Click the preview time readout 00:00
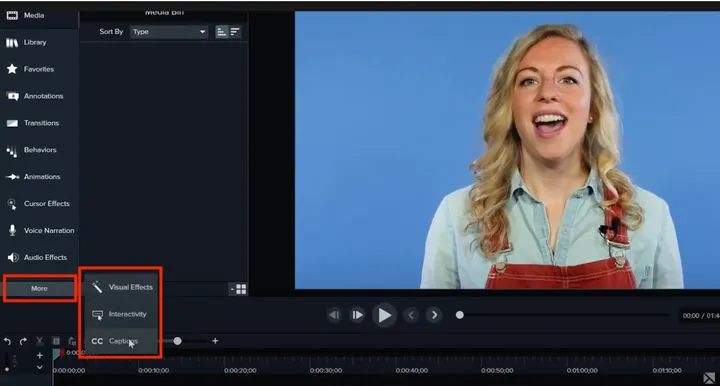720x386 pixels. (x=691, y=316)
